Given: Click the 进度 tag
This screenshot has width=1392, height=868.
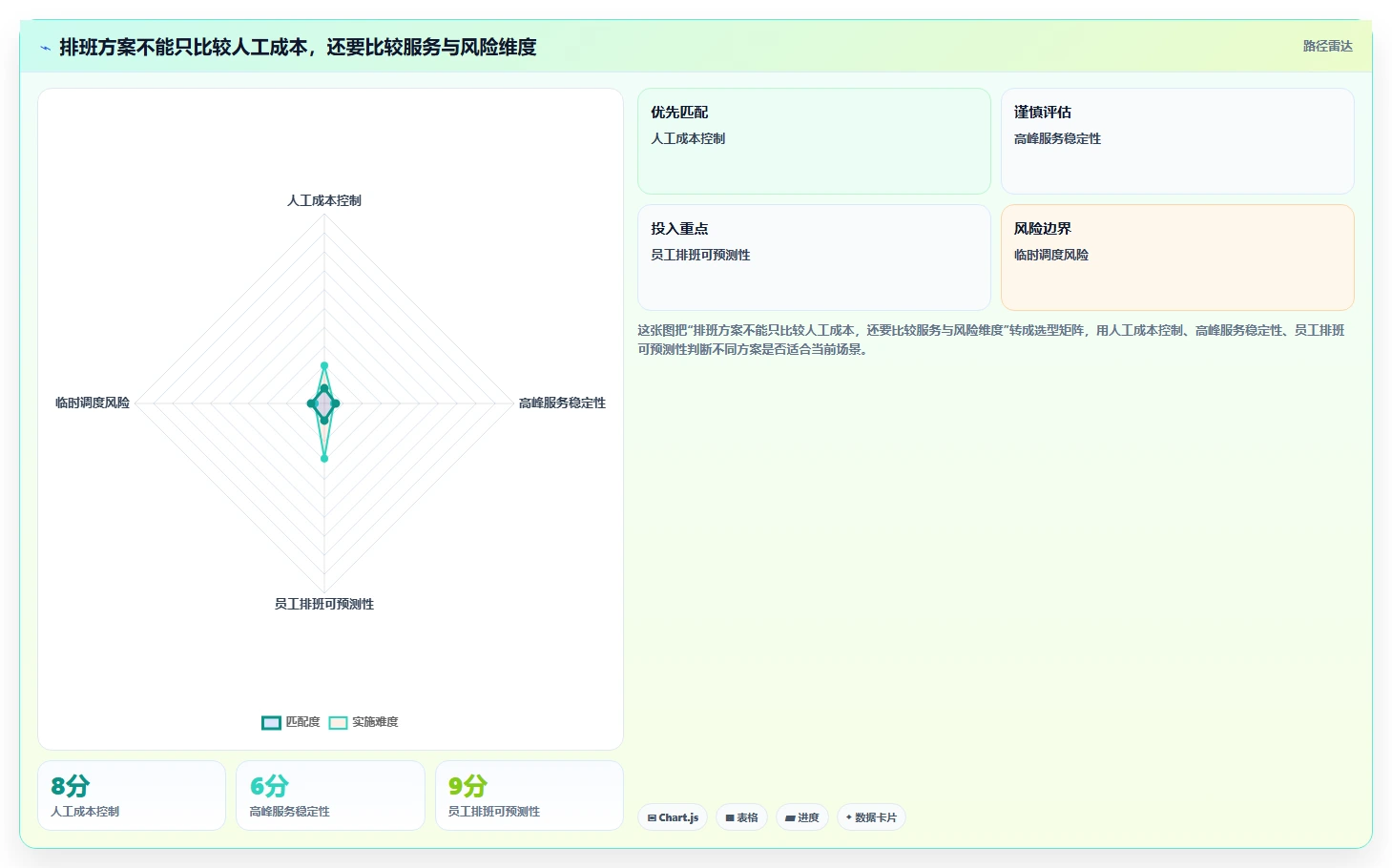Looking at the screenshot, I should click(801, 817).
